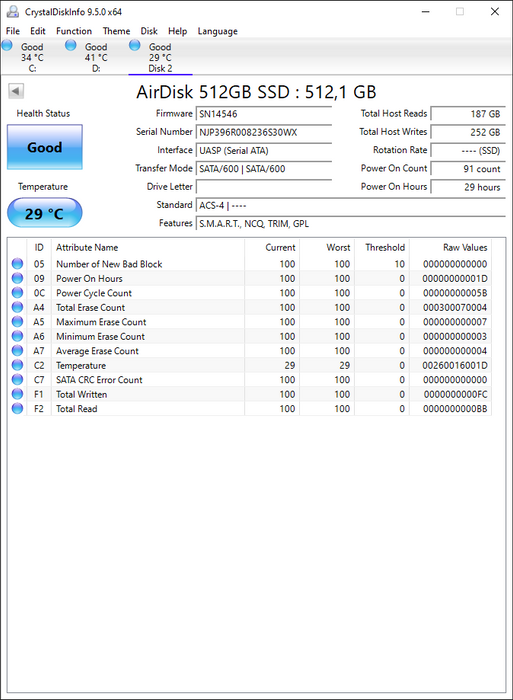
Task: Select the D: drive tab
Action: click(96, 57)
